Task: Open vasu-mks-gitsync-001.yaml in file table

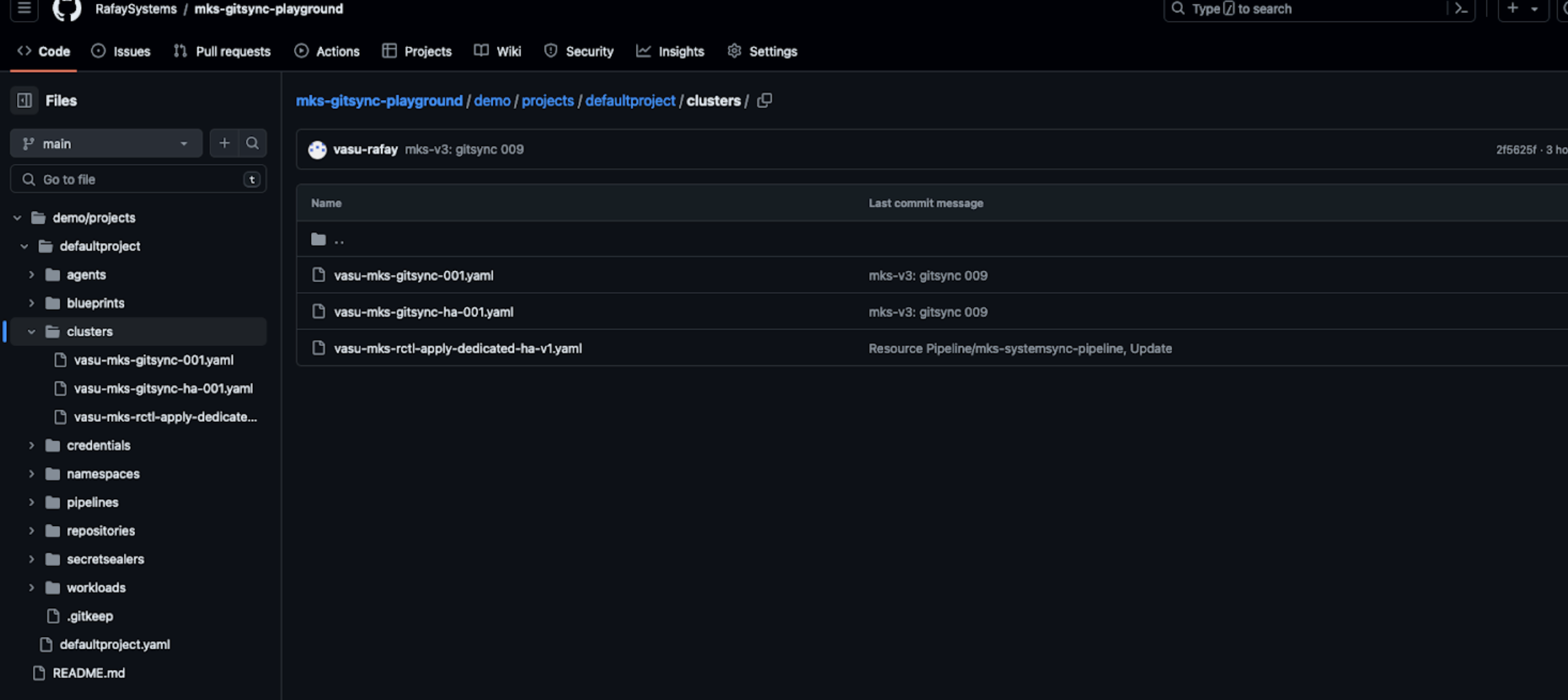Action: [413, 275]
